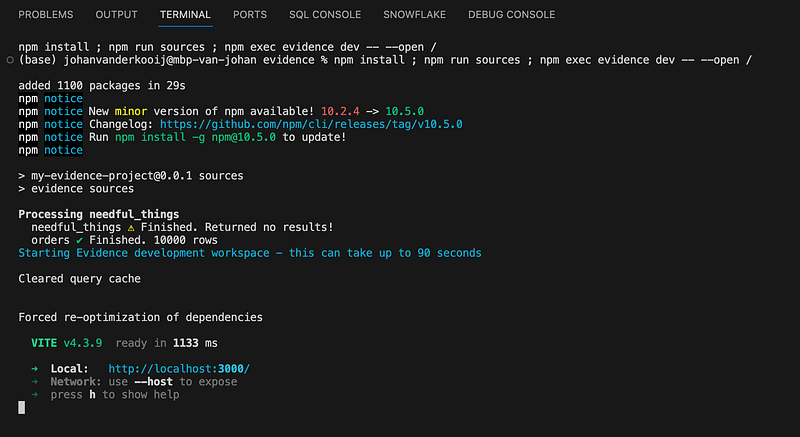Screen dimensions: 800x437
Task: Click the arrow before Network
Action: (35, 381)
